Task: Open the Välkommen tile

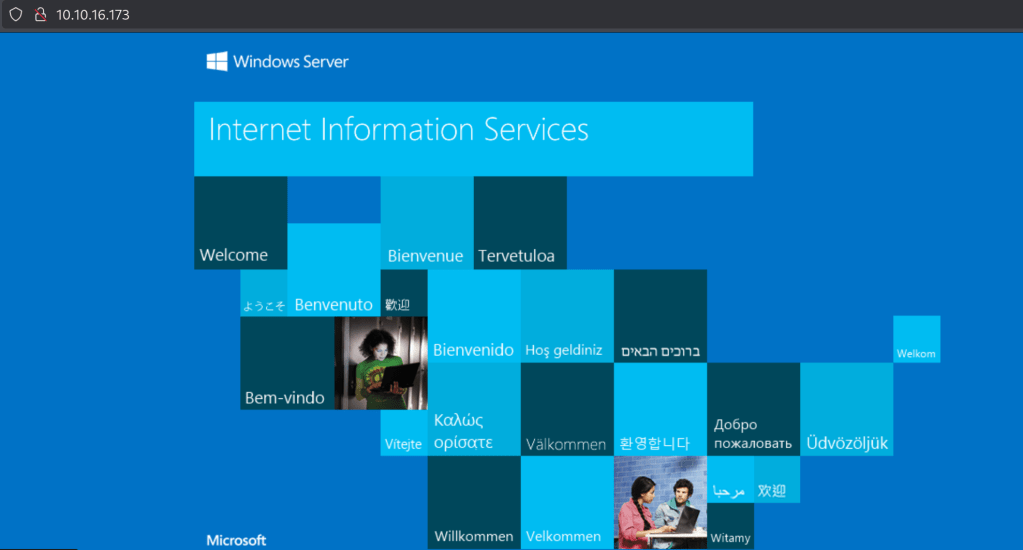Action: click(x=566, y=409)
